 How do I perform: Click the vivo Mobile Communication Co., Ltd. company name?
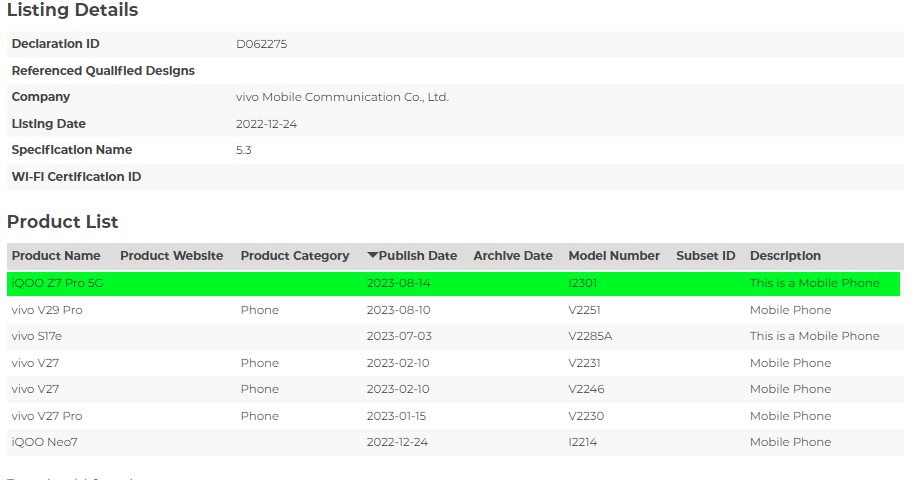pyautogui.click(x=342, y=97)
